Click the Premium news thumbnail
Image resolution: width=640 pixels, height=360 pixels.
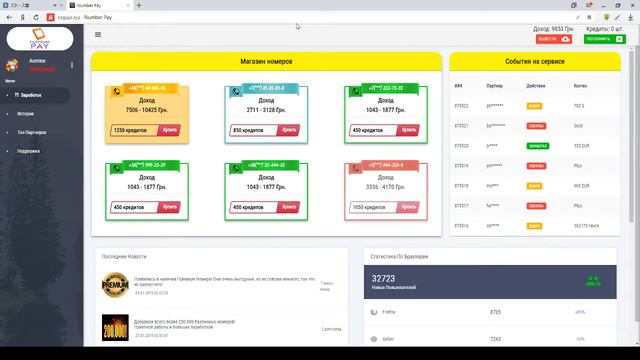point(115,285)
